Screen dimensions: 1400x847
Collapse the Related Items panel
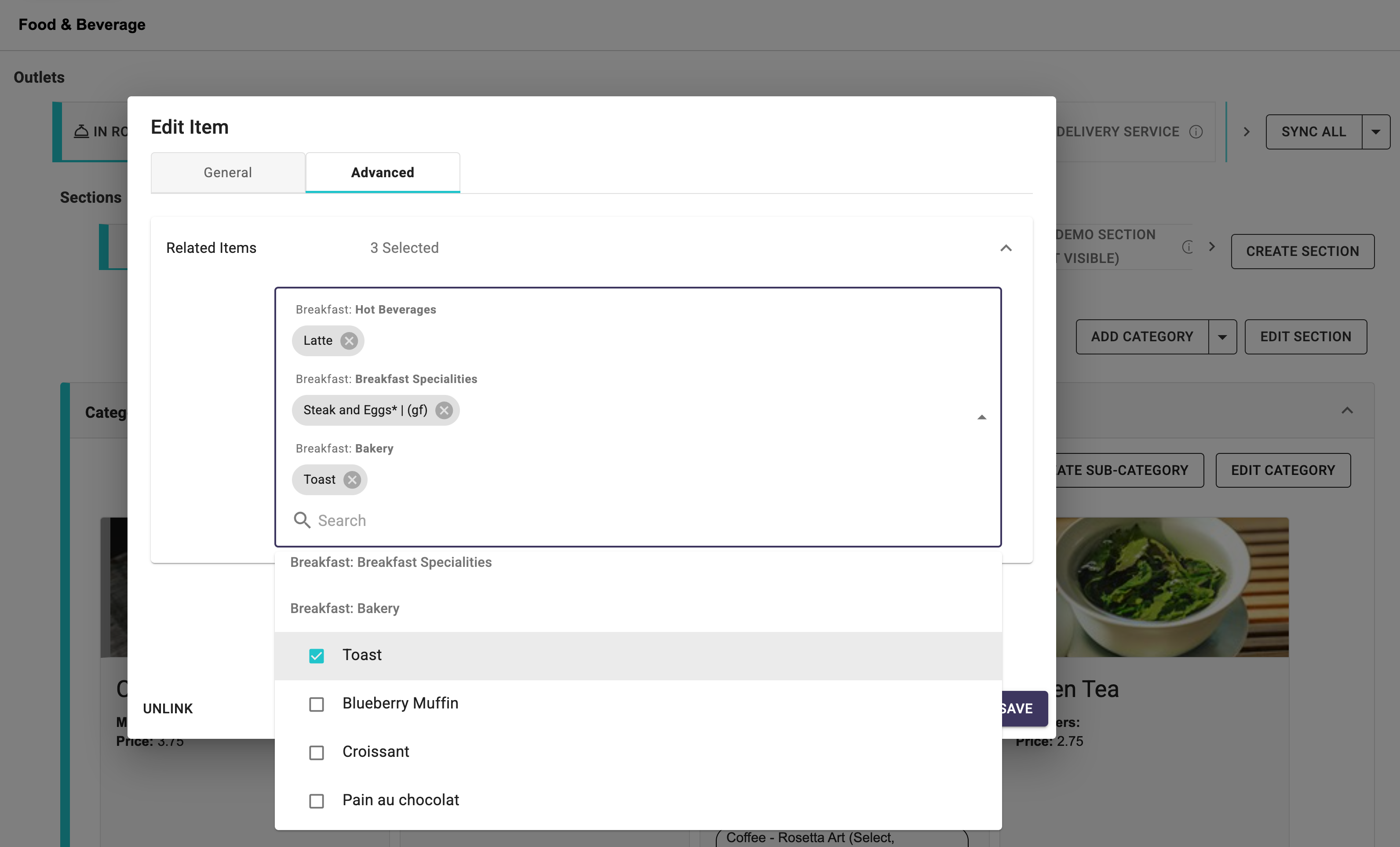click(x=1006, y=248)
